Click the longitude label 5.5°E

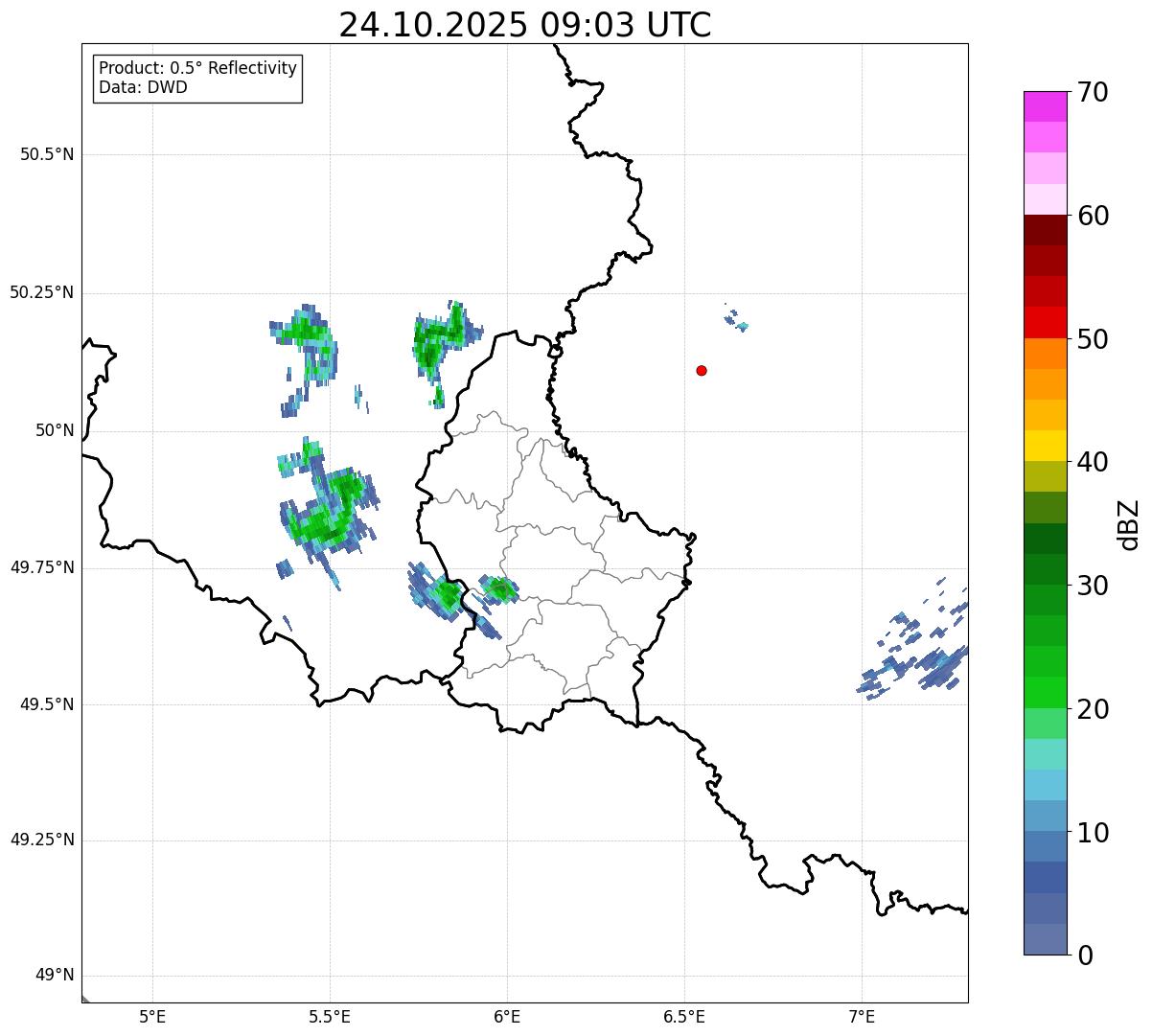coord(330,1016)
